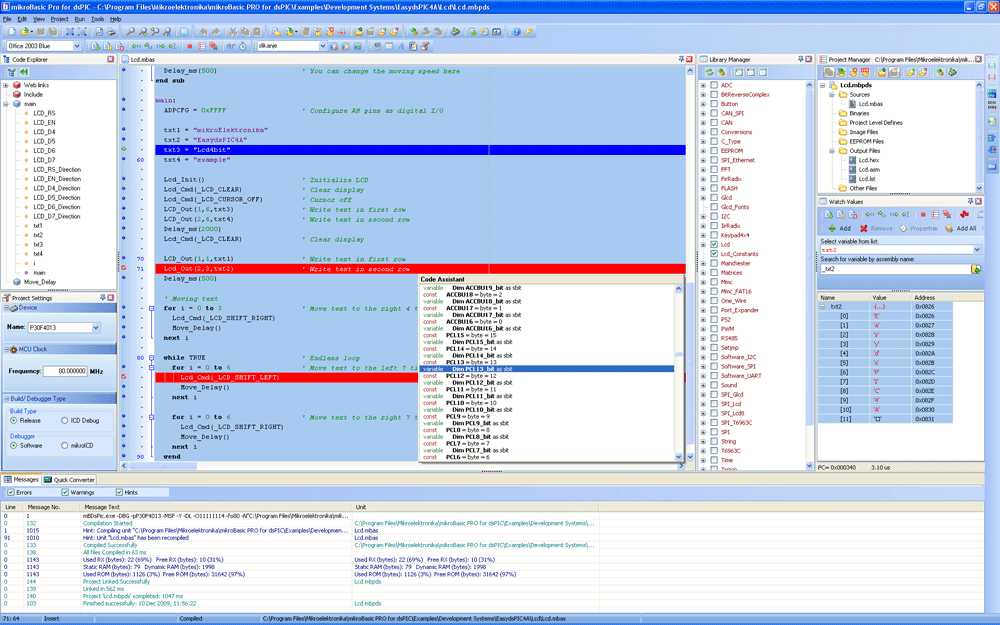Viewport: 1000px width, 625px height.
Task: Click the Cut scissors icon
Action: pyautogui.click(x=233, y=31)
